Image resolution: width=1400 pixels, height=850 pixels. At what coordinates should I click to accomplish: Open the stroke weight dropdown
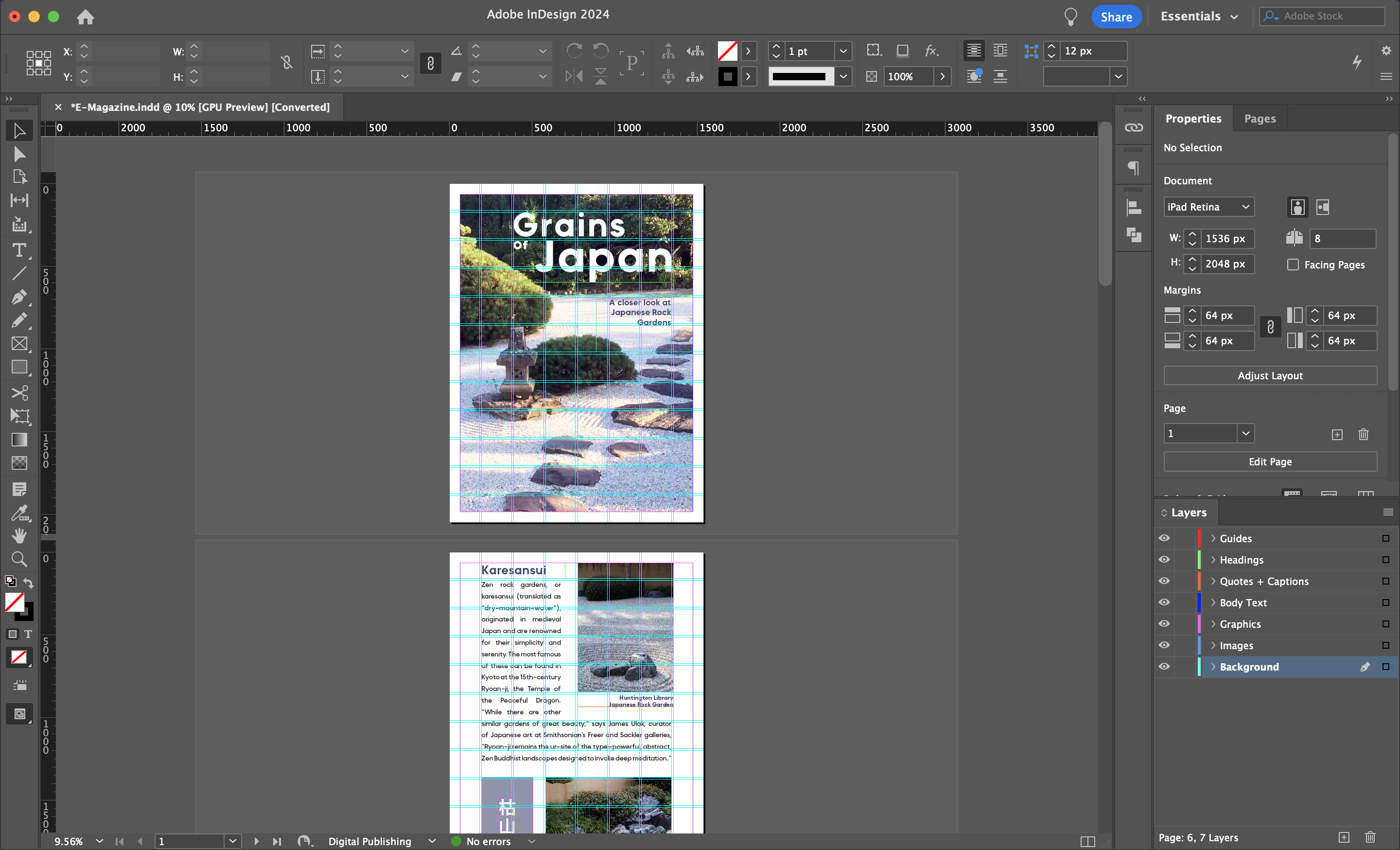843,51
